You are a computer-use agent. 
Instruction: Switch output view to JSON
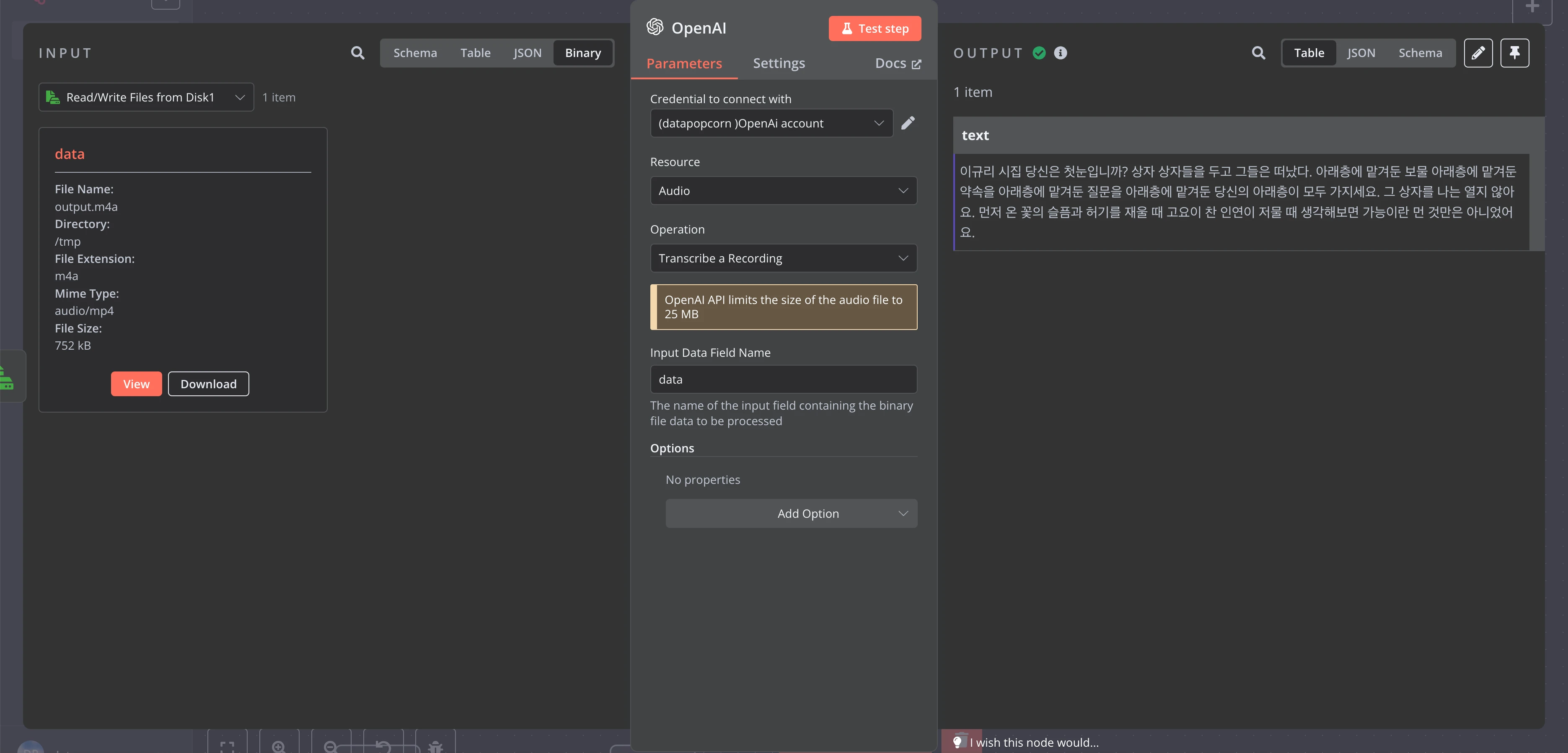(1361, 53)
